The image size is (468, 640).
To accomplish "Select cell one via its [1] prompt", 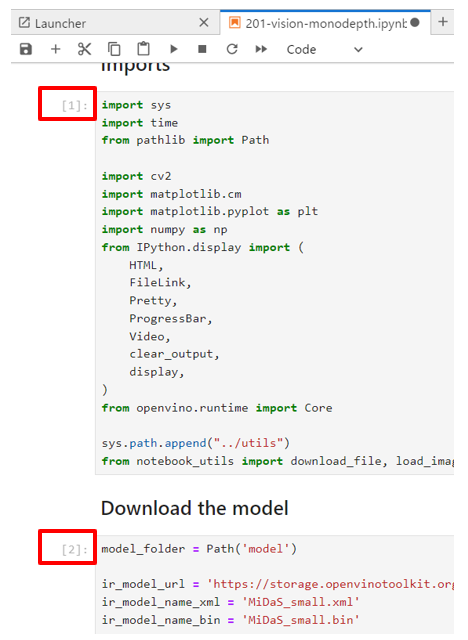I will click(x=74, y=106).
